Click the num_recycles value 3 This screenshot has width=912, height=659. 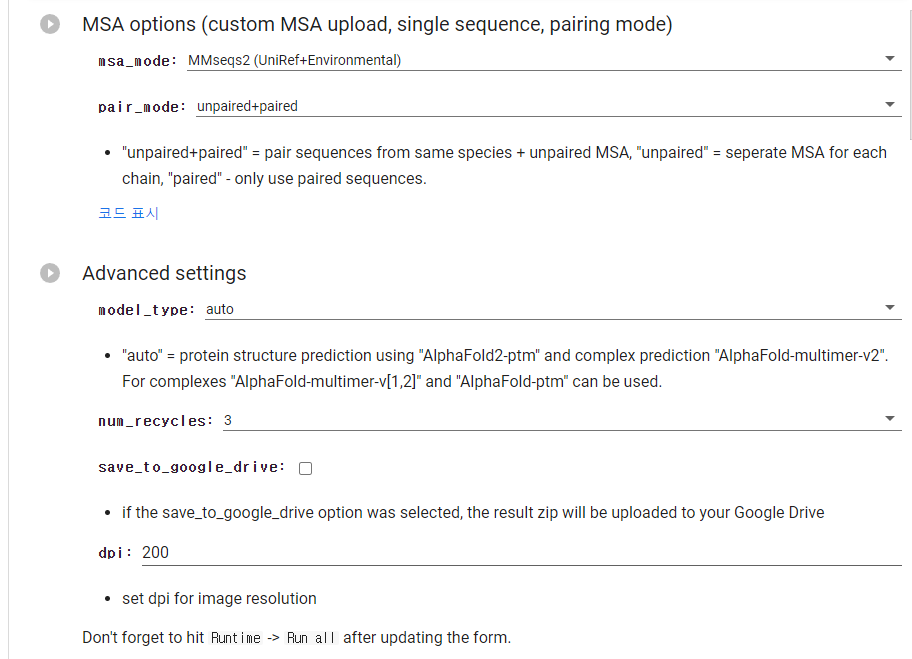[x=228, y=420]
